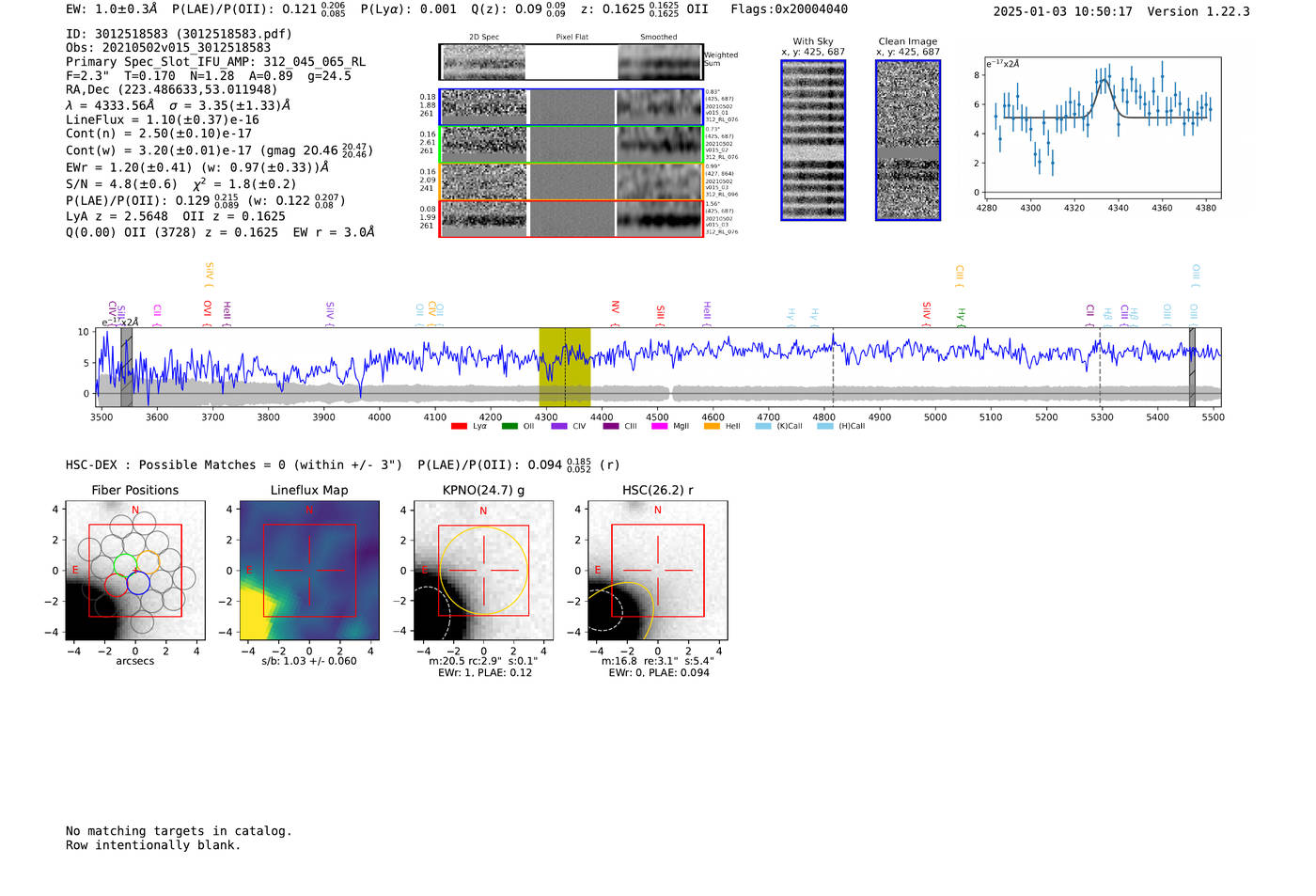Click the Weighted Sum 2D Spec cutout
1316x896 pixels.
coord(483,62)
